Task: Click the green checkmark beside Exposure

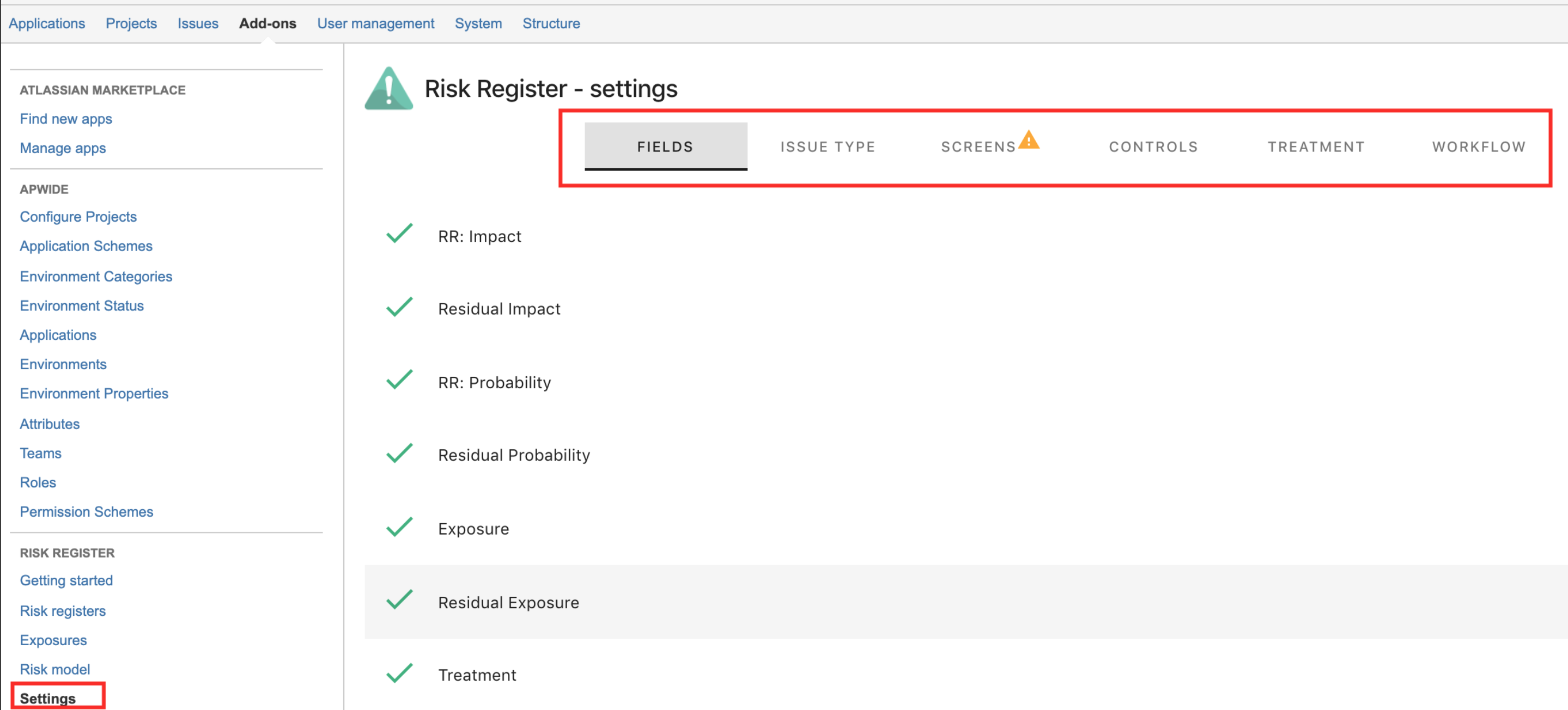Action: (x=399, y=527)
